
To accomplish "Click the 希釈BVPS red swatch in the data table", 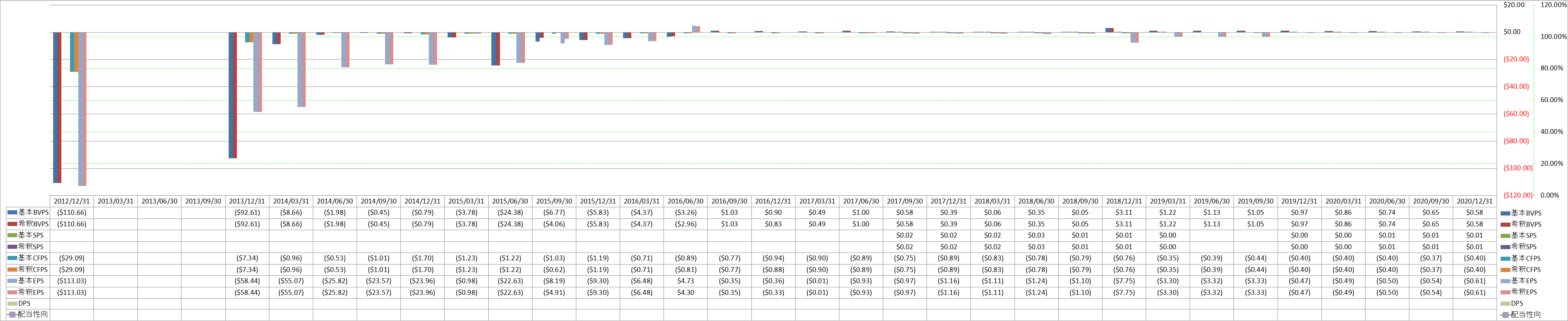I will pyautogui.click(x=13, y=224).
